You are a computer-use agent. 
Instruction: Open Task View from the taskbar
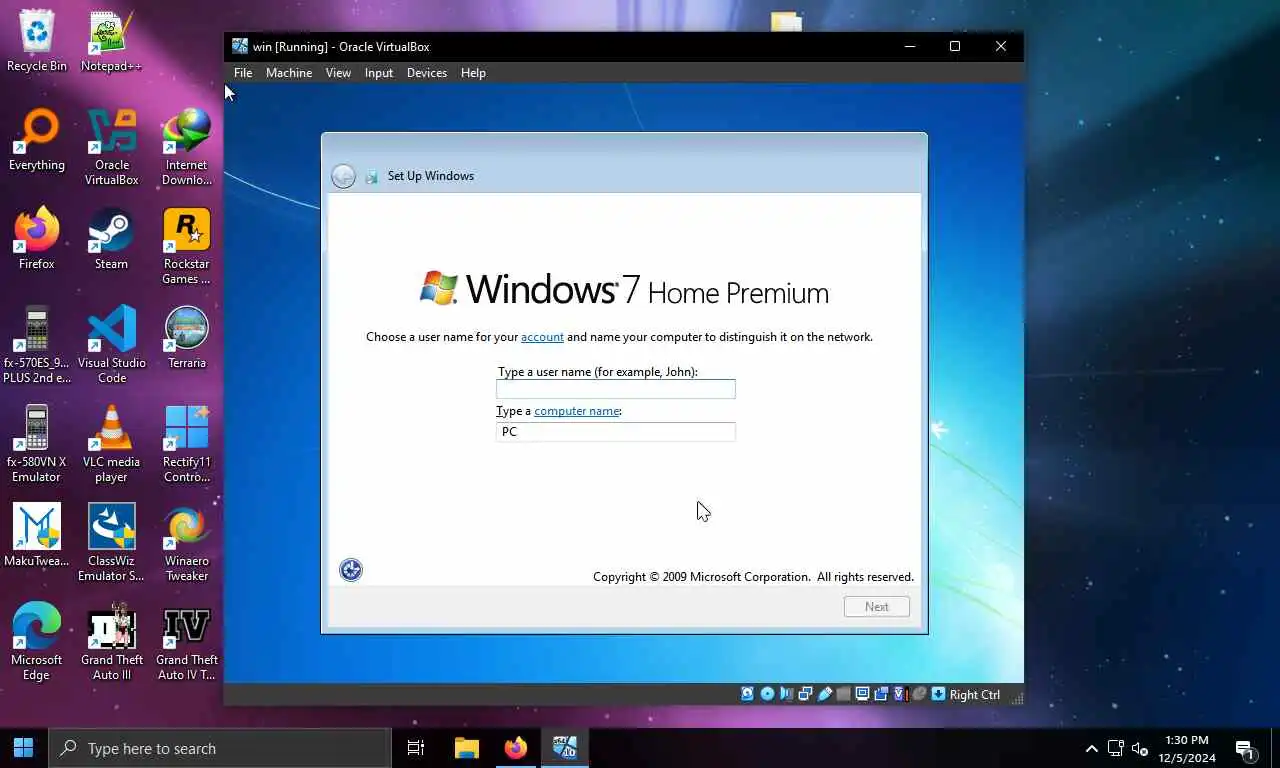(416, 748)
